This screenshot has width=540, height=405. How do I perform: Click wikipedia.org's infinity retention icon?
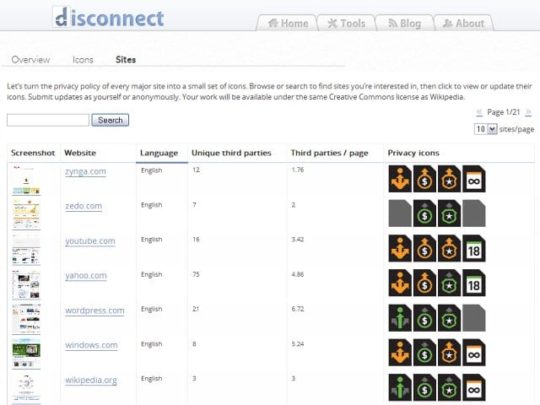[x=474, y=387]
